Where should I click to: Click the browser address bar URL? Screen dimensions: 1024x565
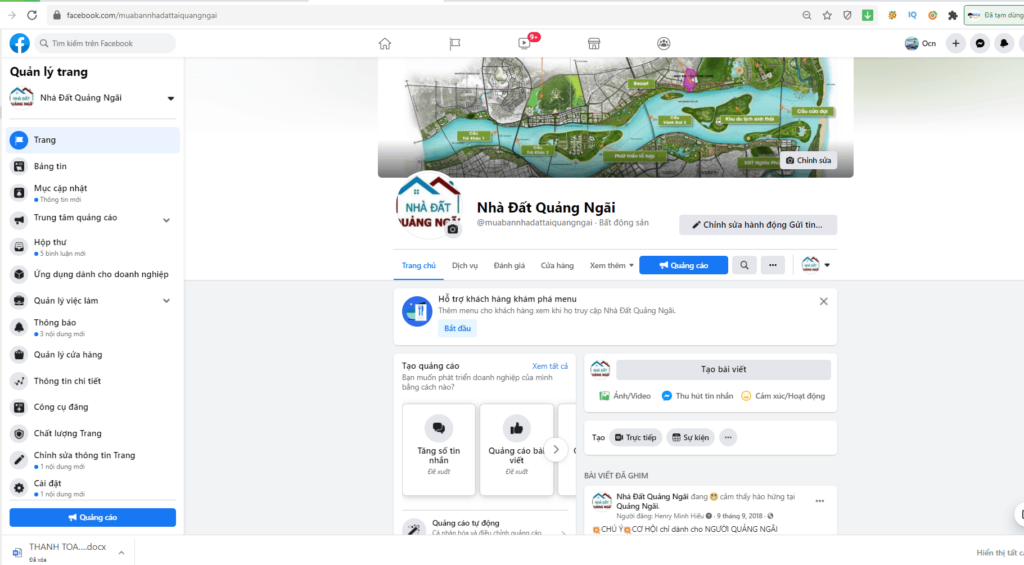(142, 15)
